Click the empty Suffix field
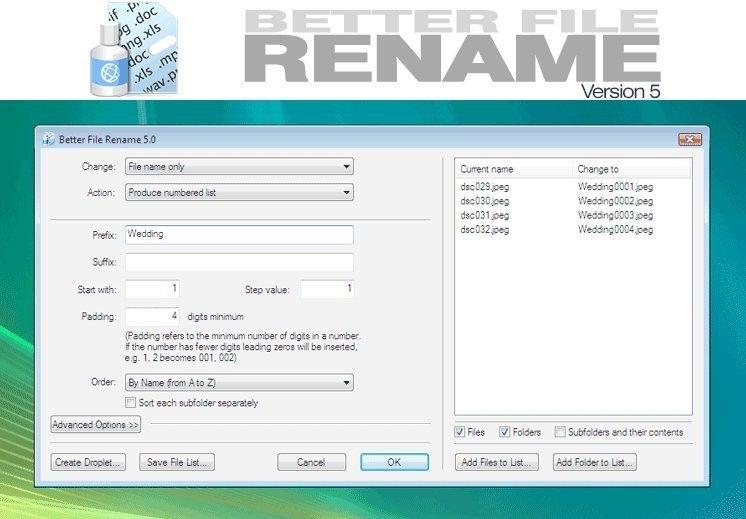This screenshot has width=746, height=519. (x=239, y=262)
